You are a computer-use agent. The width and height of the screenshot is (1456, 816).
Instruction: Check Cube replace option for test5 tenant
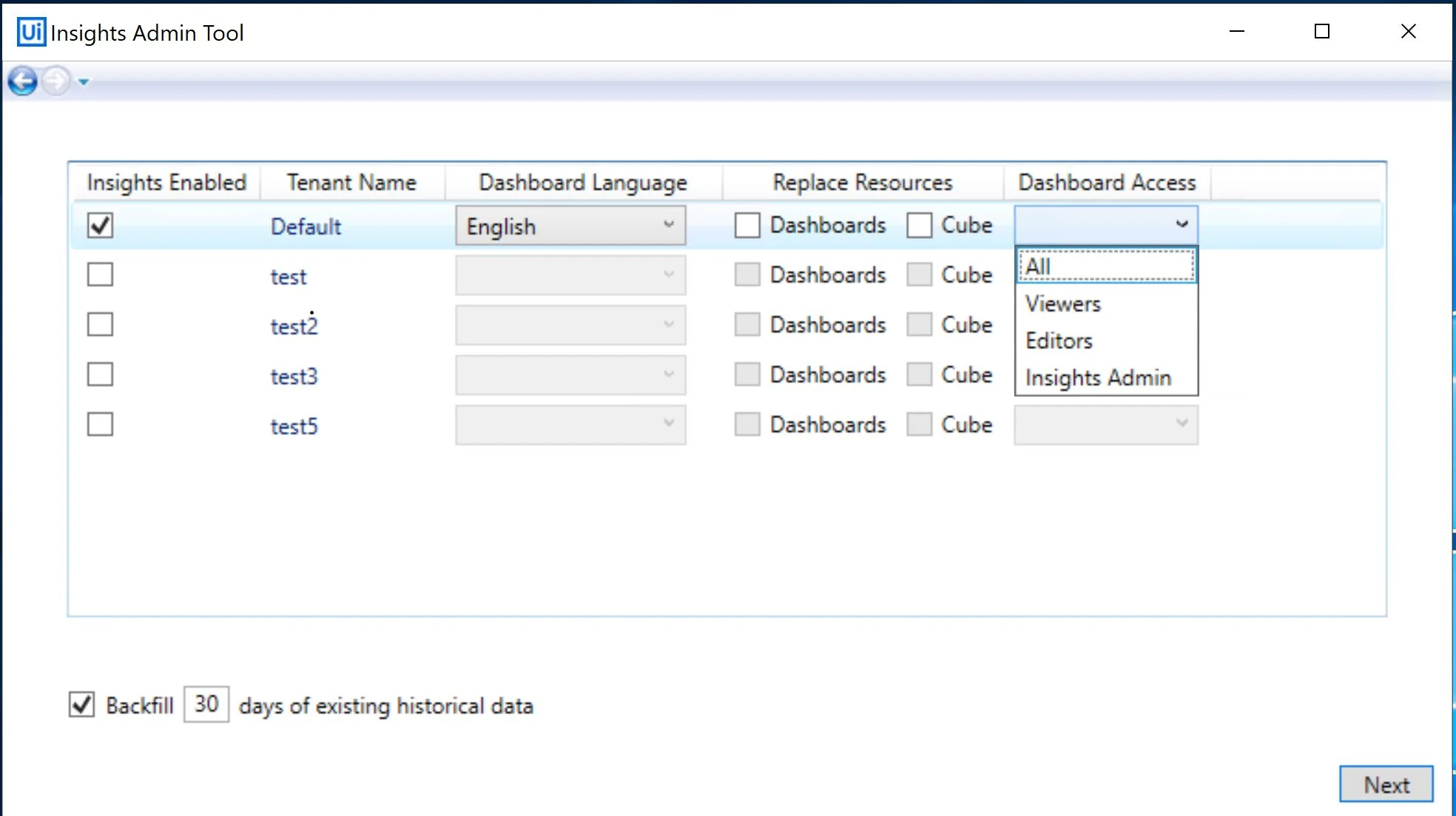pos(920,424)
